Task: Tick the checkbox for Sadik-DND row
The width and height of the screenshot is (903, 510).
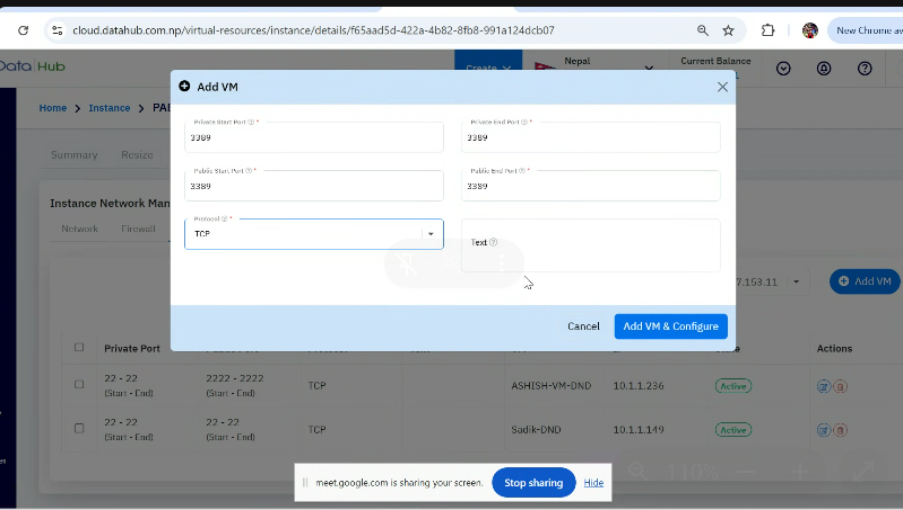Action: tap(79, 428)
